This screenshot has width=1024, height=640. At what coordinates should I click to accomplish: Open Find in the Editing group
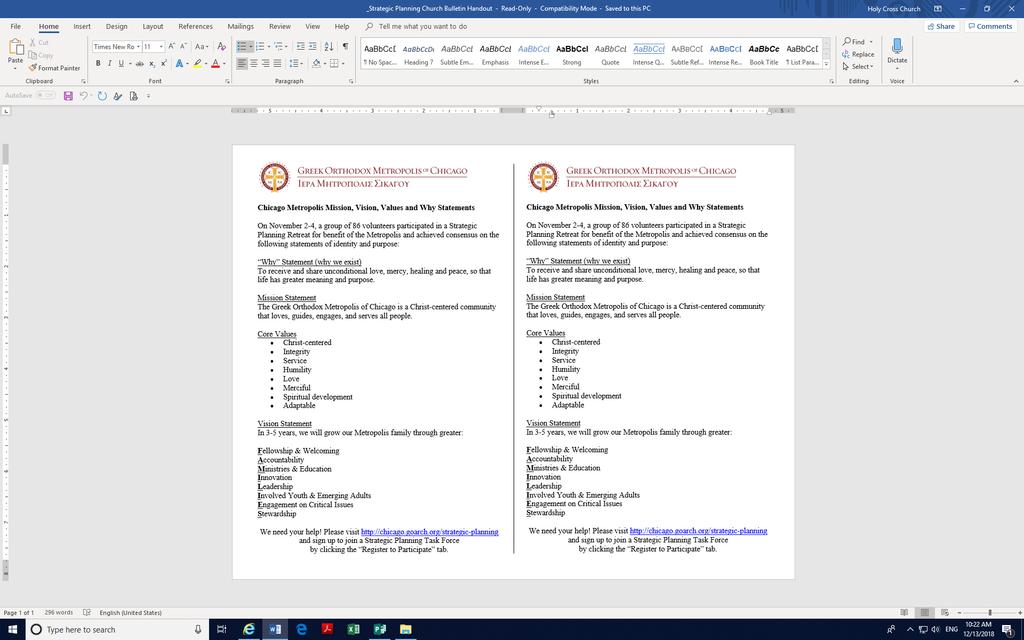[x=854, y=41]
